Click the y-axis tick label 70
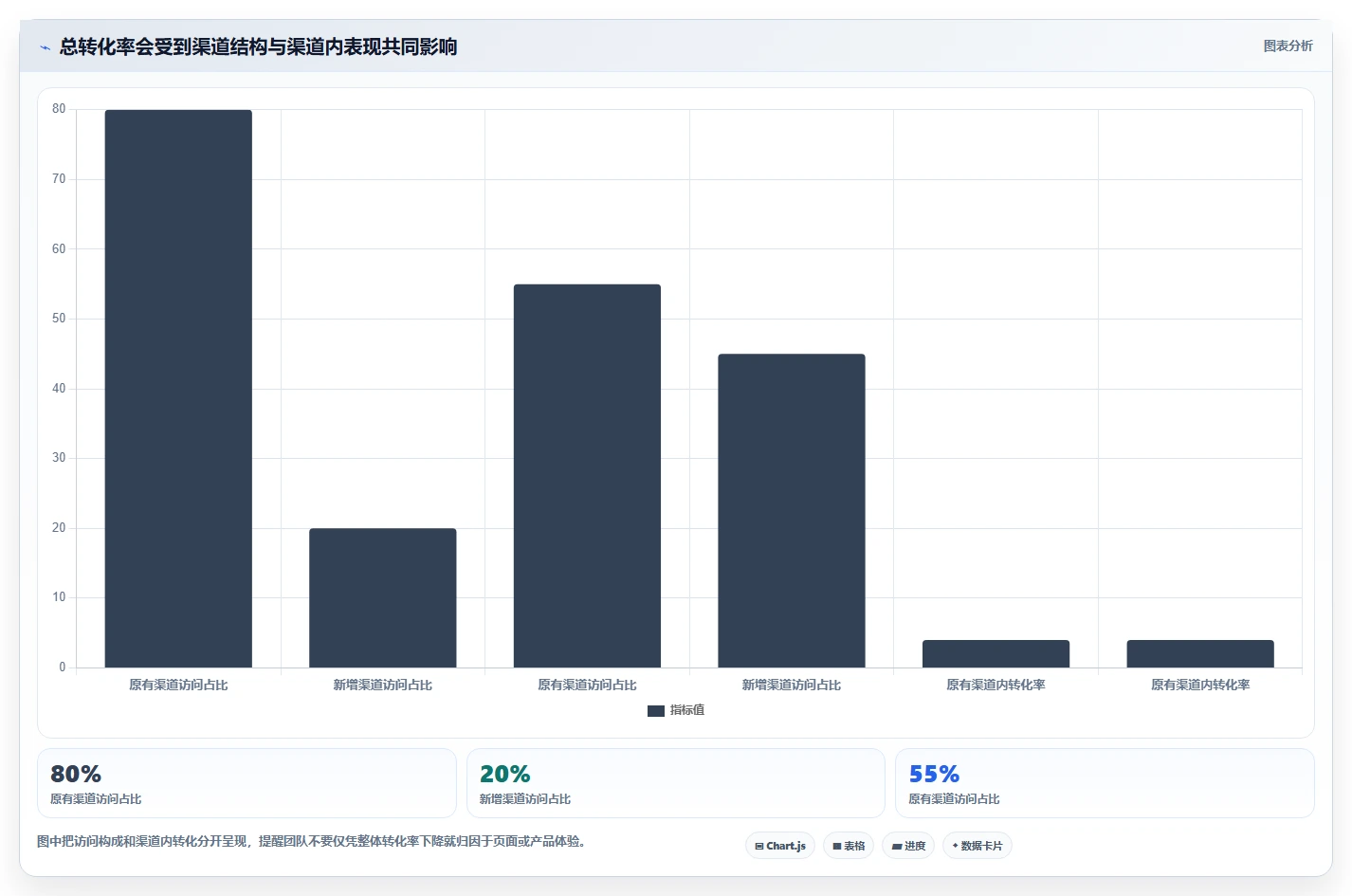 (x=59, y=179)
